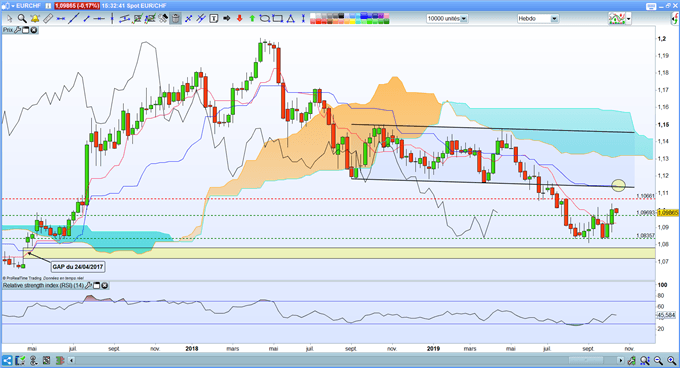The height and width of the screenshot is (368, 680).
Task: Open the Hebdo timeframe dropdown
Action: 554,19
